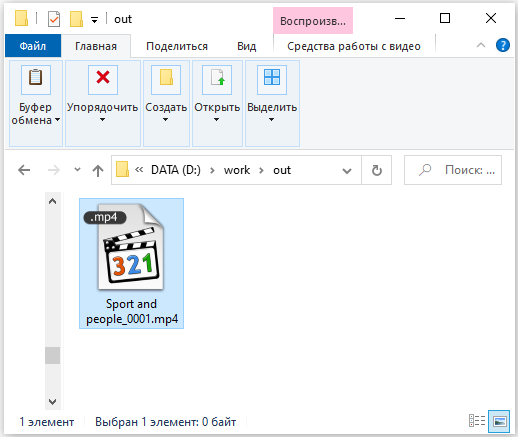
Task: Switch to details view in status bar
Action: click(477, 421)
